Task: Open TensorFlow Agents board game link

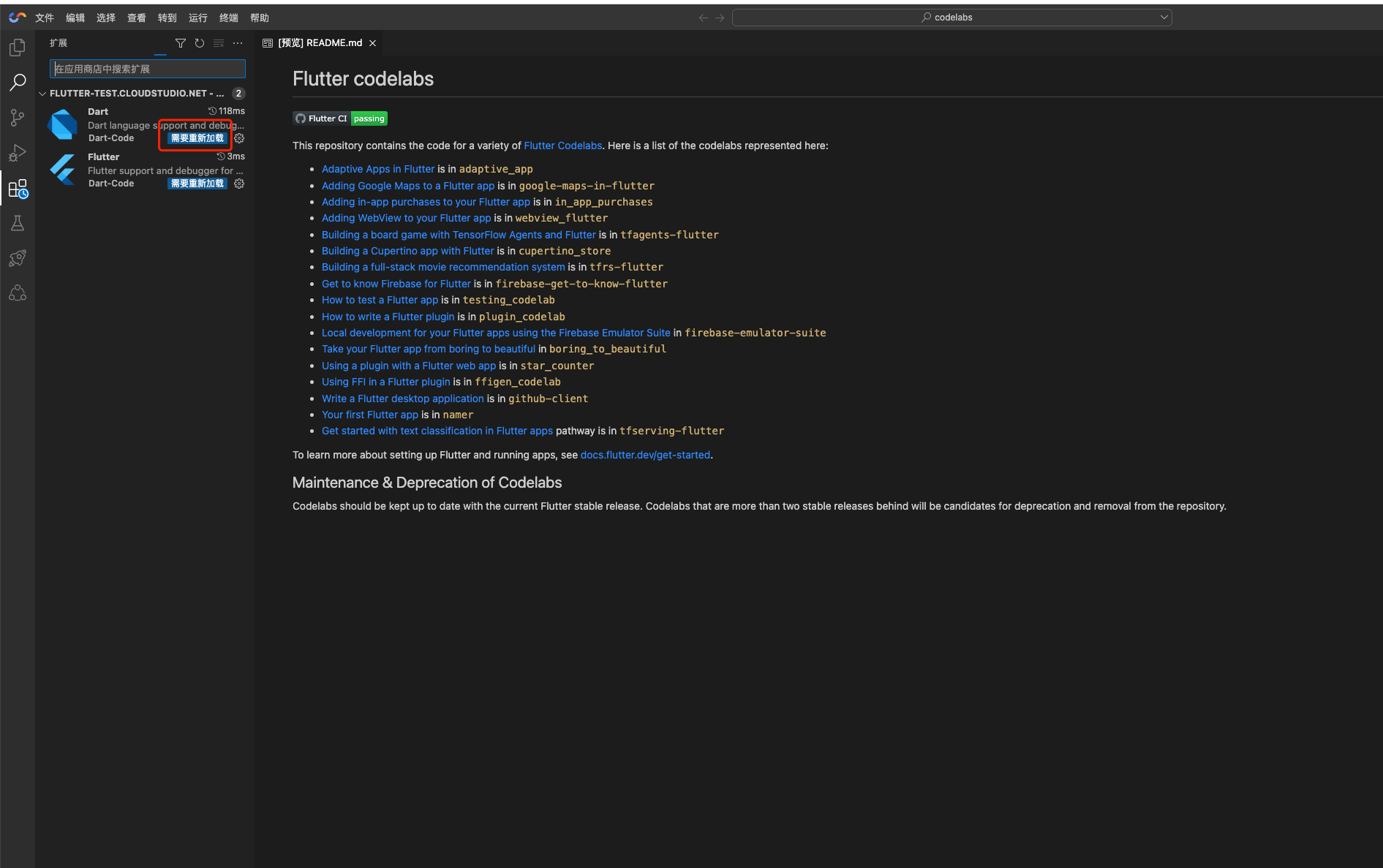Action: click(x=459, y=235)
